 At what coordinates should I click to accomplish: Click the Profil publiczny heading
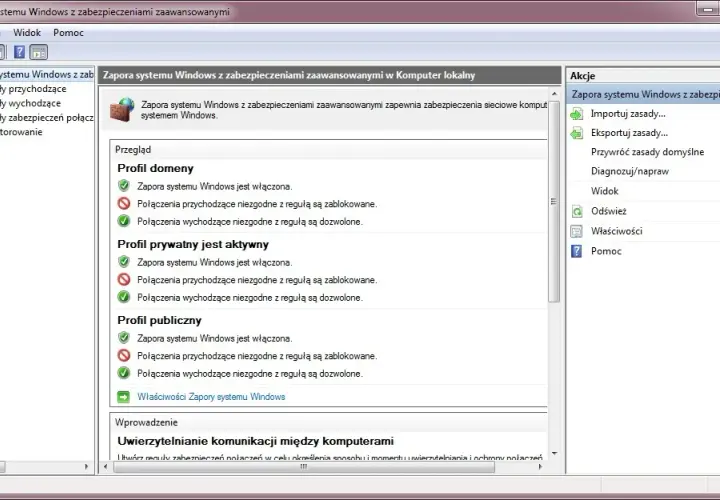[159, 320]
